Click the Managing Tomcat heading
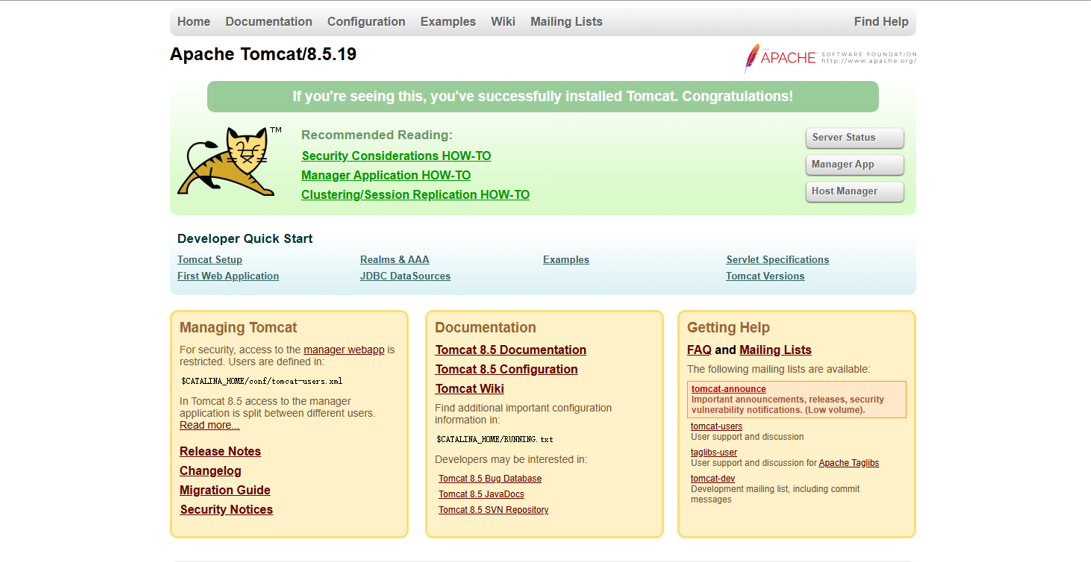Image resolution: width=1091 pixels, height=562 pixels. point(238,328)
